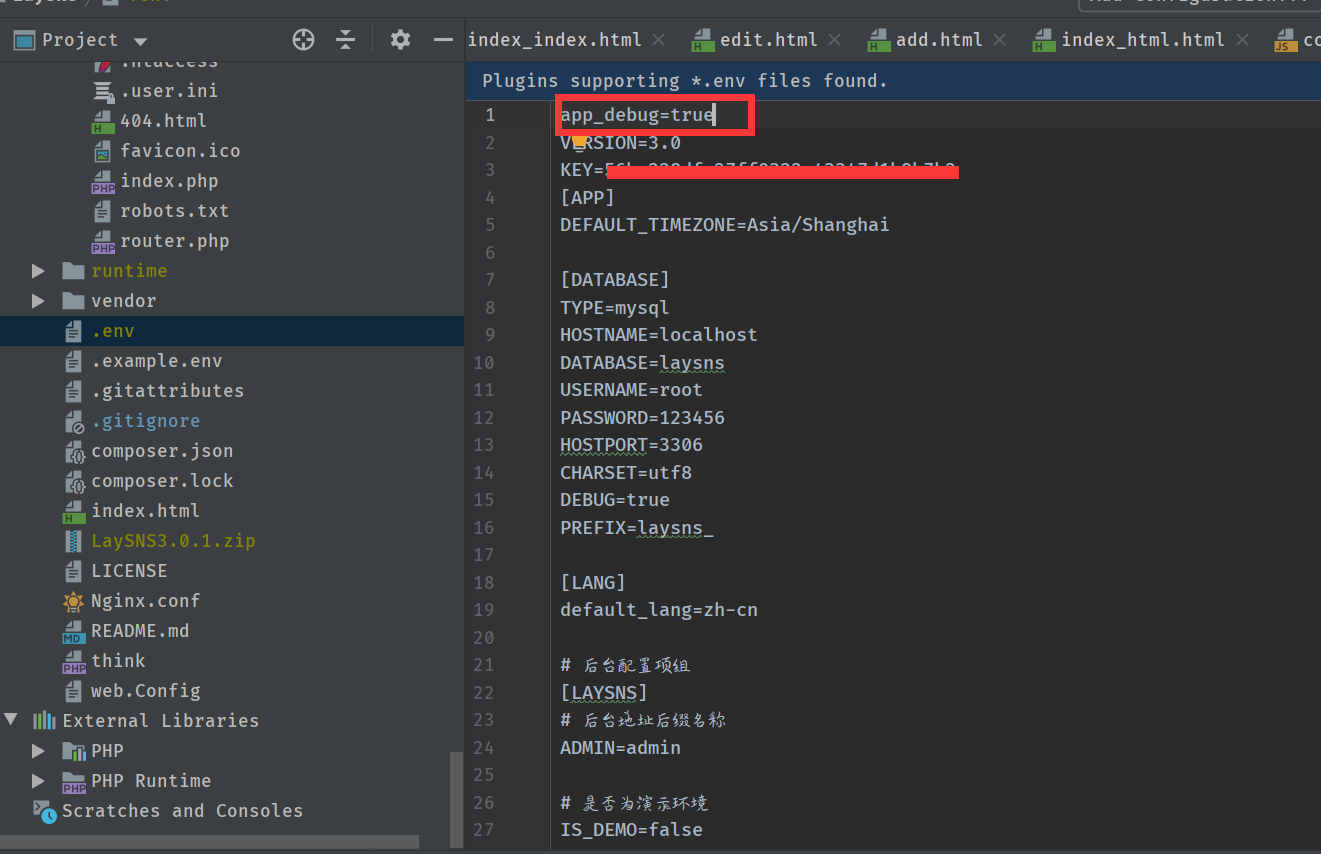
Task: Expand the PHP Runtime node
Action: pos(38,781)
